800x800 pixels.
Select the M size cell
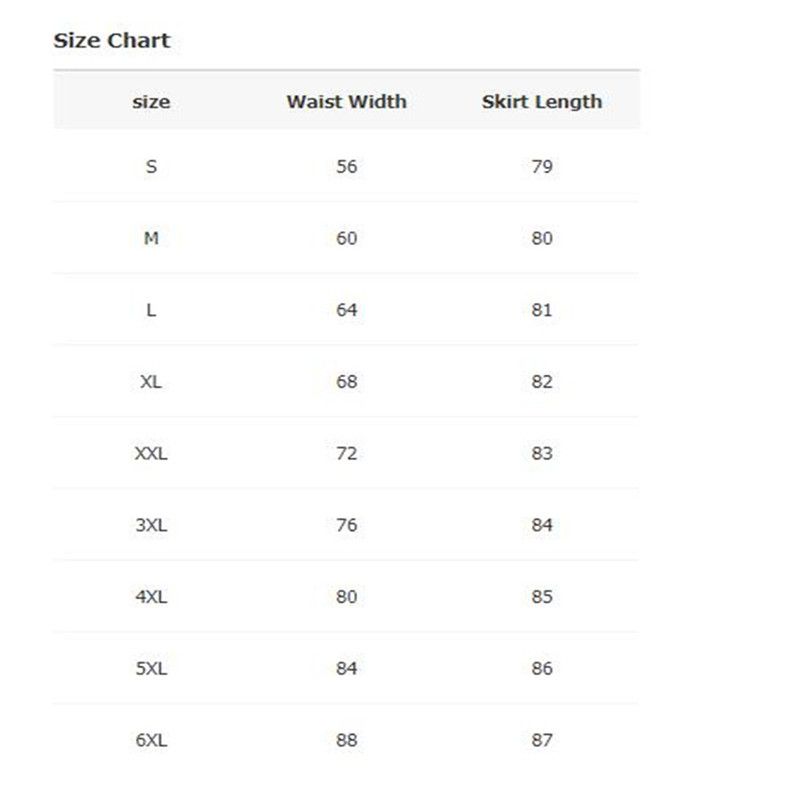coord(151,239)
